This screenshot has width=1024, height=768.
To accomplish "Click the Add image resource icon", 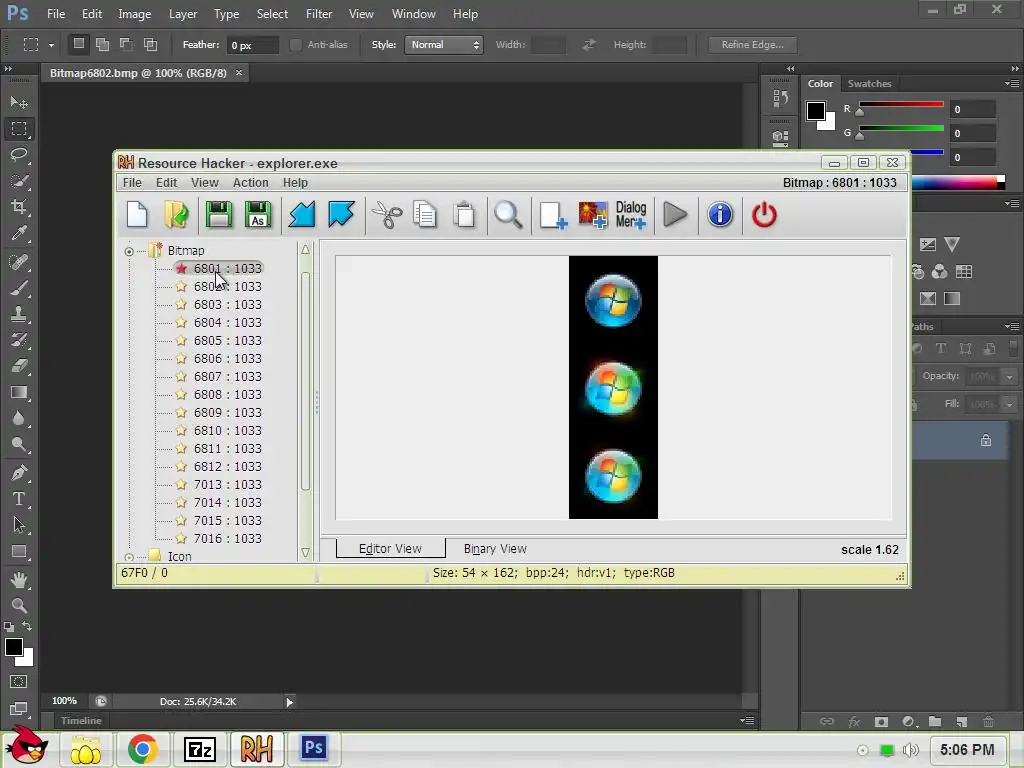I will click(x=592, y=215).
